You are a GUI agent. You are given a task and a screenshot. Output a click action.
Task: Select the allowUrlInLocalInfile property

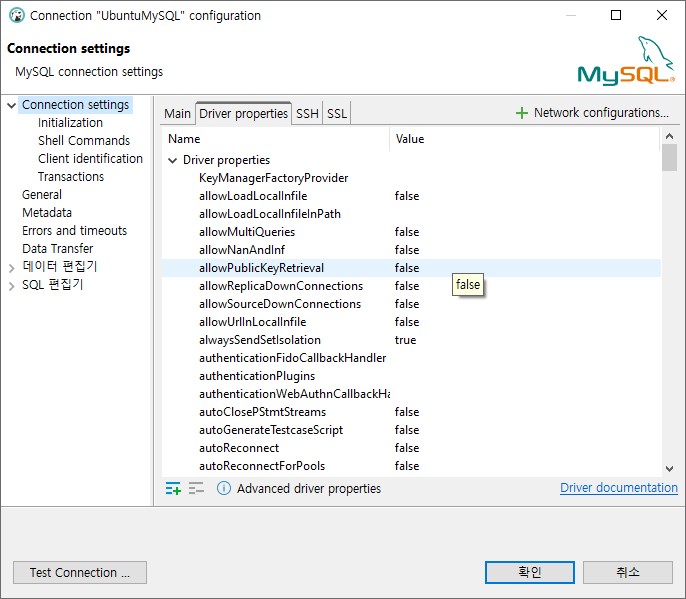pyautogui.click(x=252, y=322)
